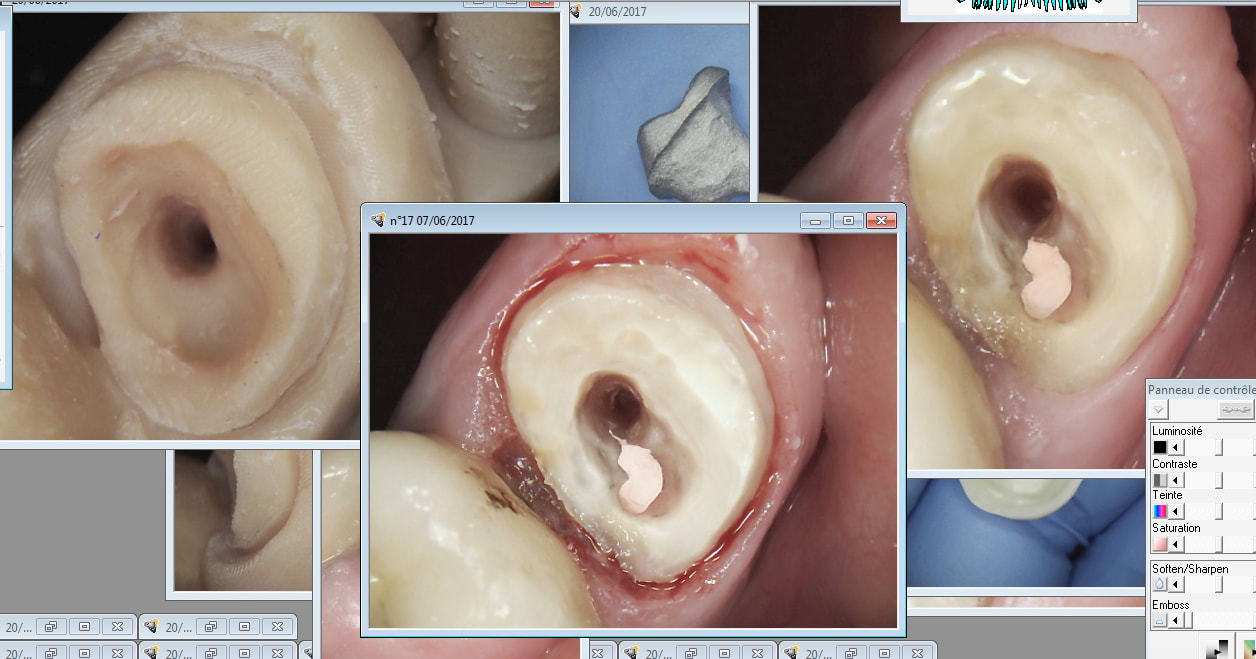
Task: Click the Saturation slider handle
Action: 1219,544
